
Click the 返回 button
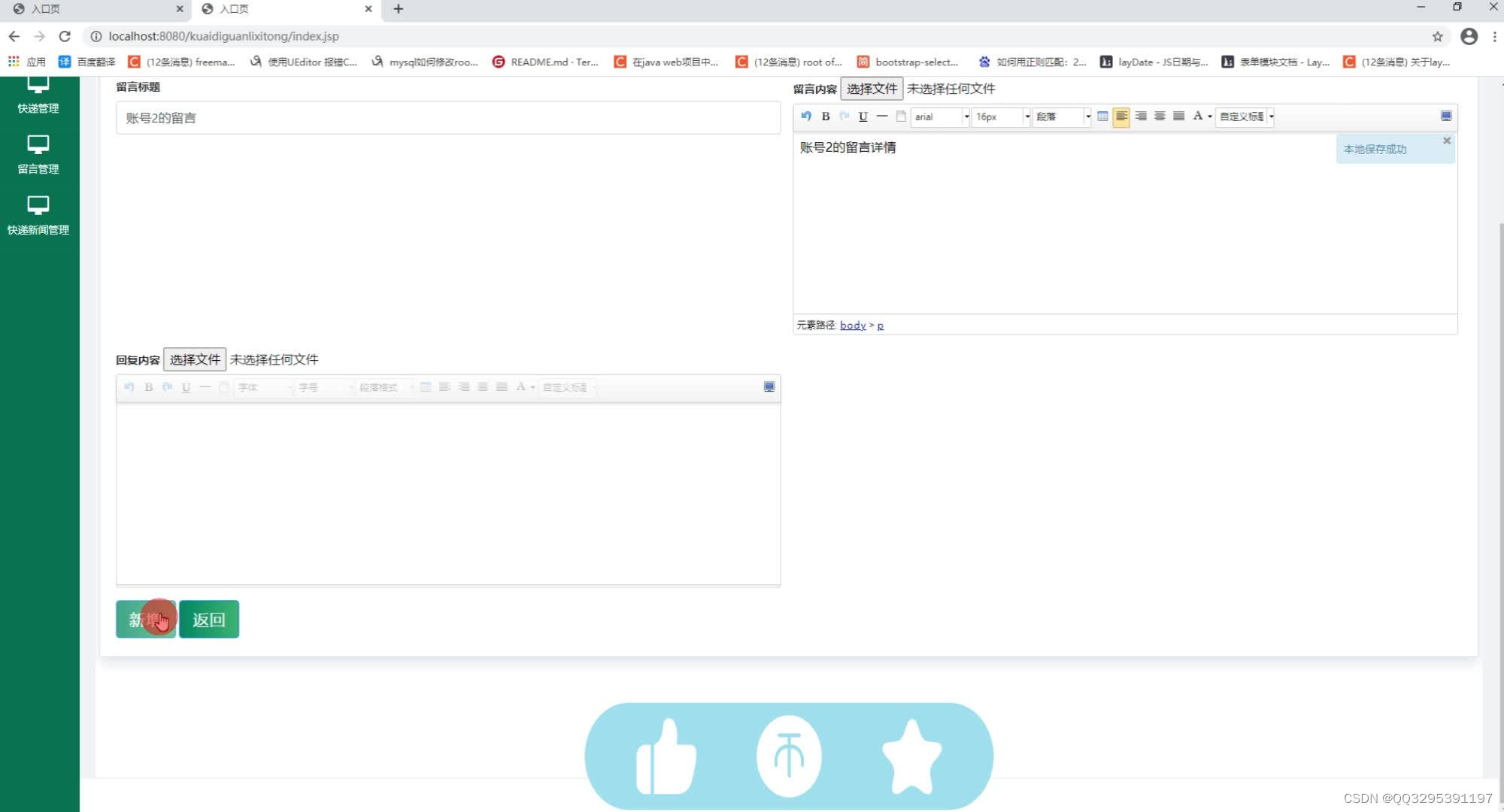tap(209, 619)
